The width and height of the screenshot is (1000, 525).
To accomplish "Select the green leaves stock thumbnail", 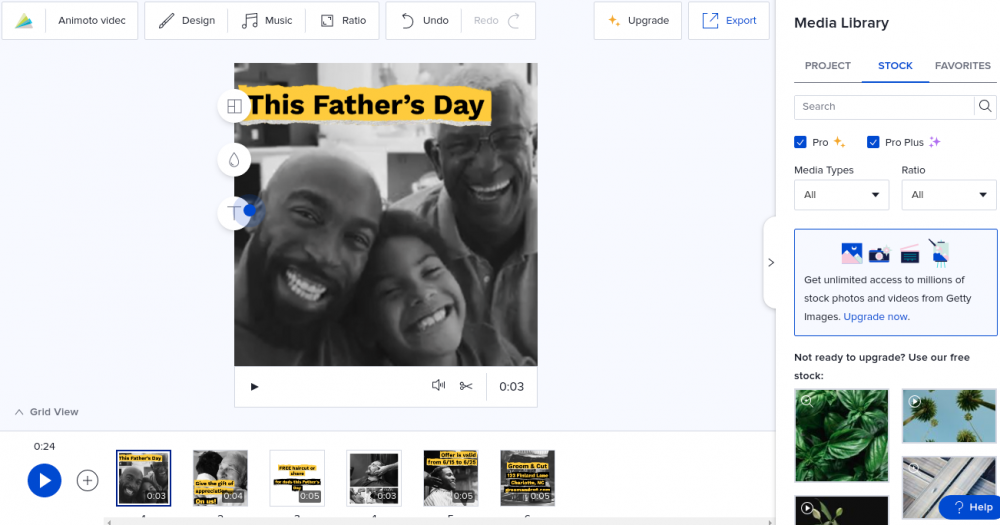I will tap(841, 436).
